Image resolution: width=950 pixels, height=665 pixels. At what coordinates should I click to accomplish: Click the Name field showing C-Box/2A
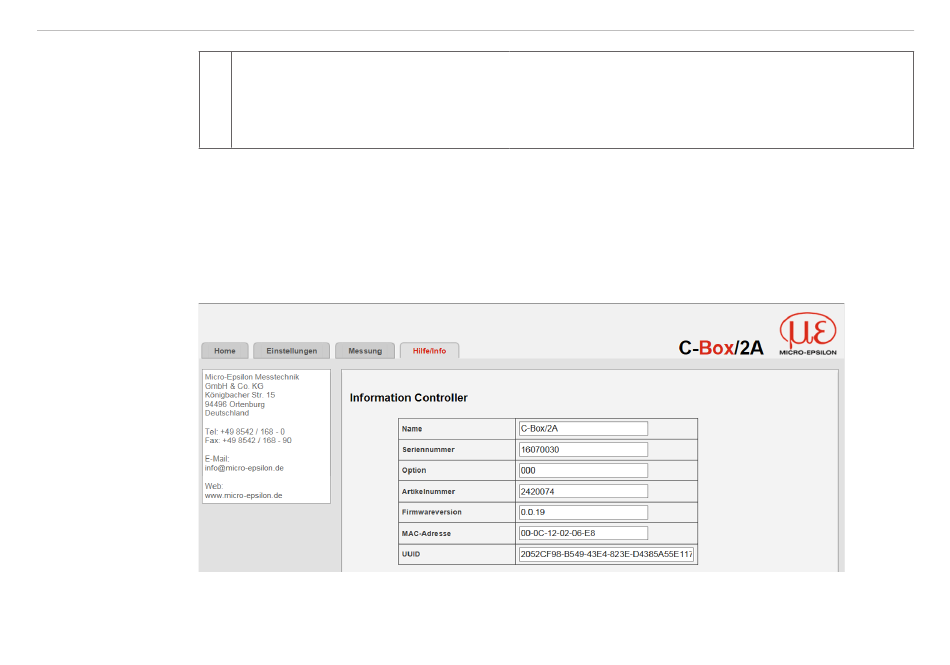pyautogui.click(x=583, y=429)
